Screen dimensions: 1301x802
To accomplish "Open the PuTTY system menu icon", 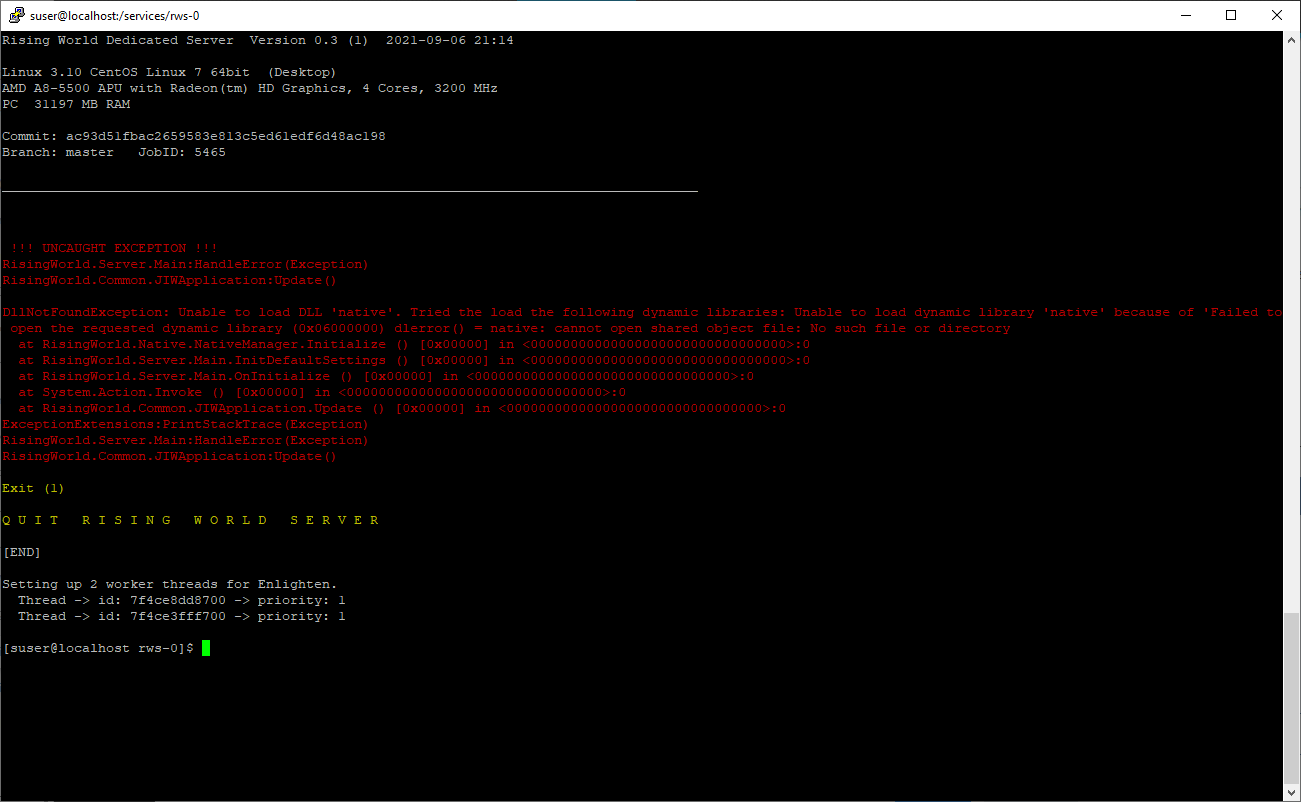I will [16, 15].
